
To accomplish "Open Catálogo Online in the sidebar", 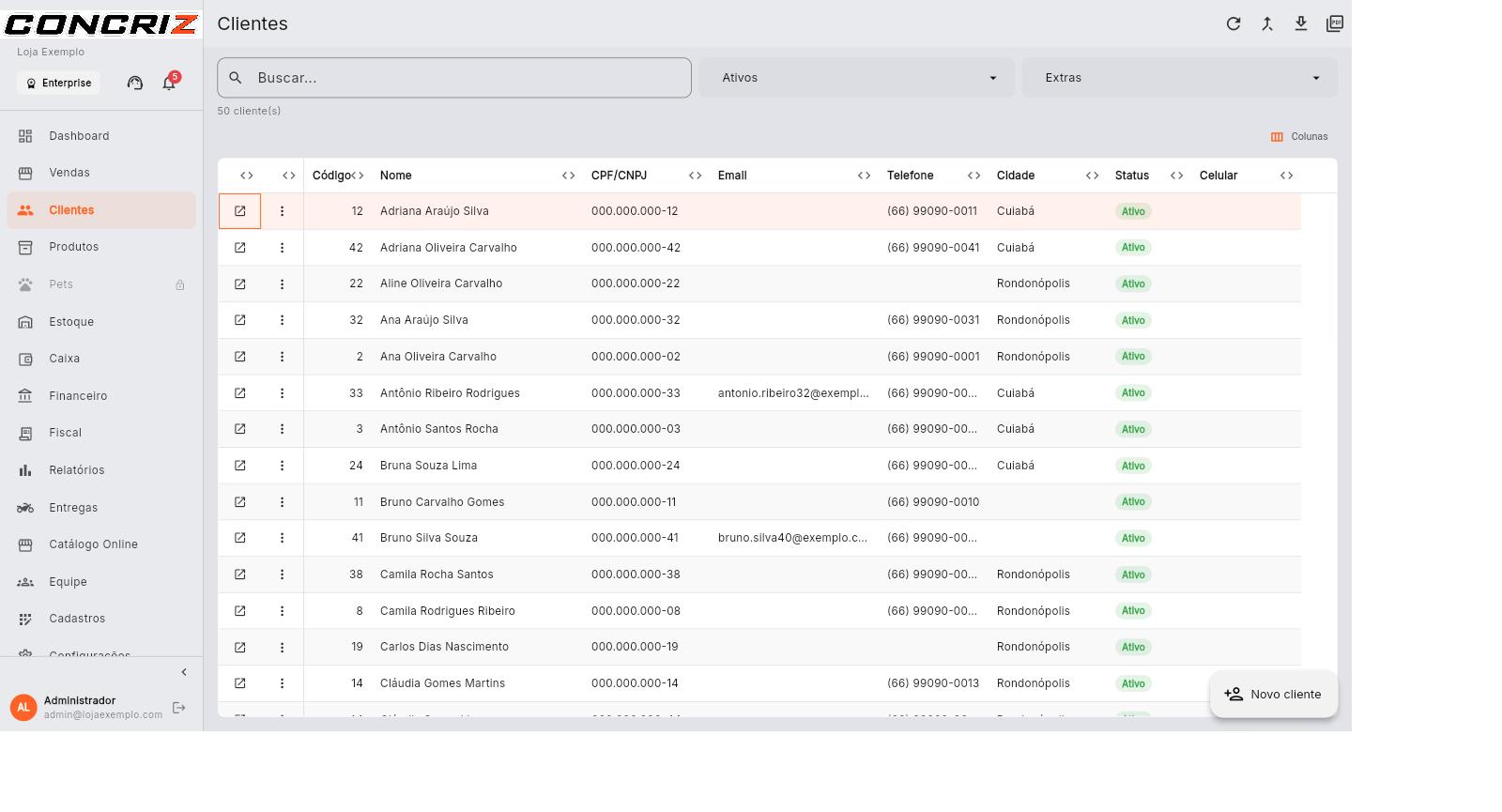I will [x=101, y=544].
